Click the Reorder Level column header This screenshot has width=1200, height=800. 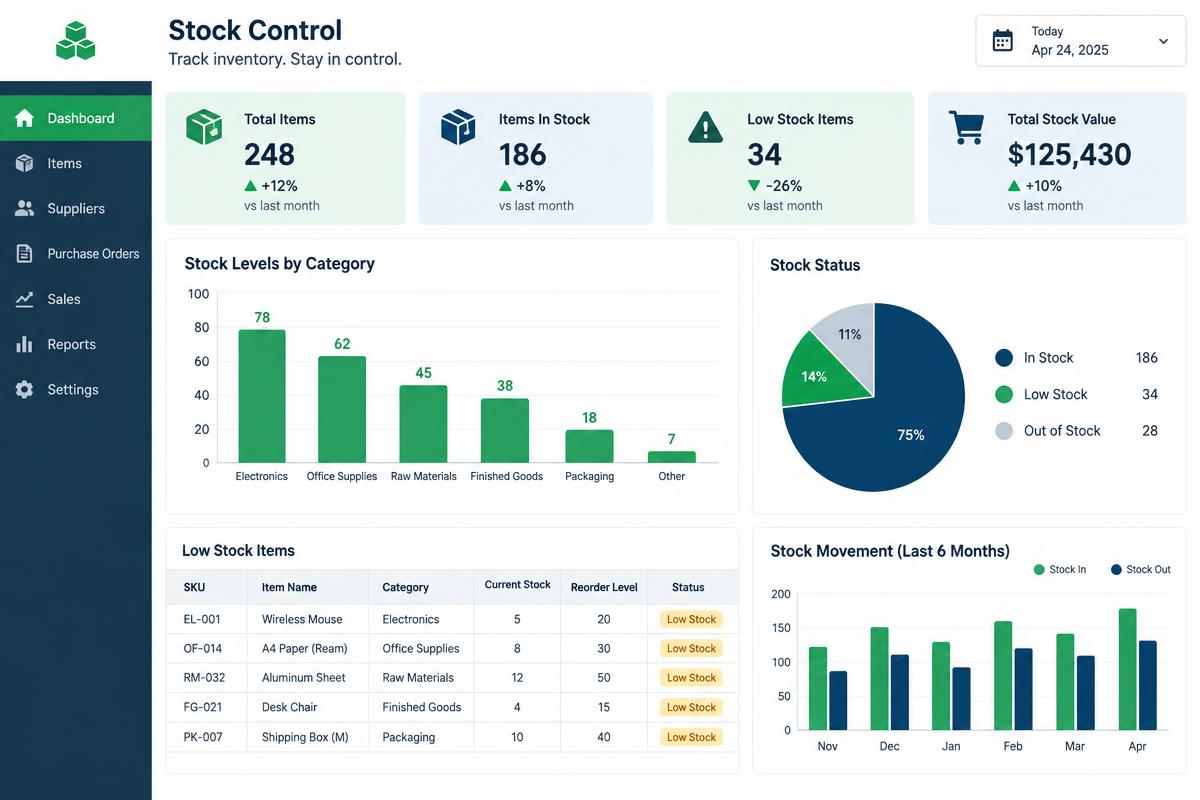604,587
